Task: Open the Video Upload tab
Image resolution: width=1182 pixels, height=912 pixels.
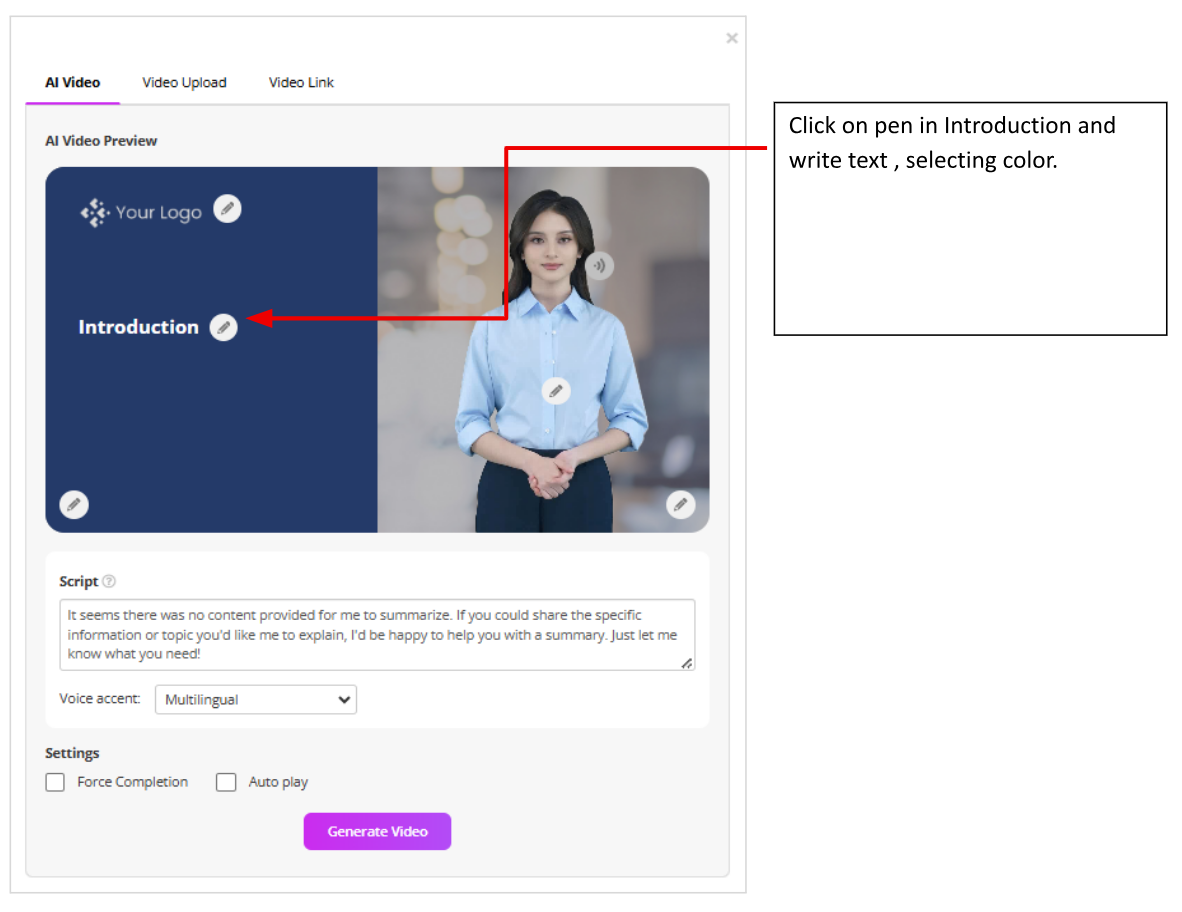Action: point(184,82)
